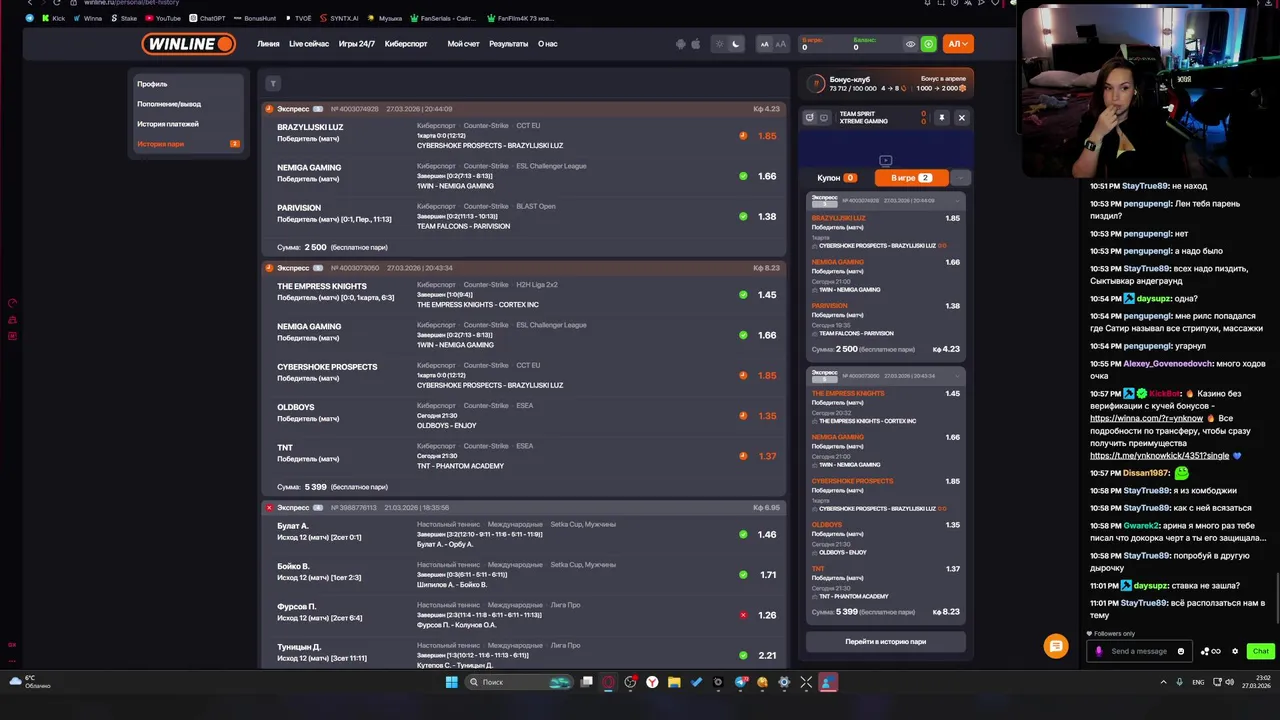Screen dimensions: 1280x720
Task: Open the О нас page
Action: coord(548,44)
